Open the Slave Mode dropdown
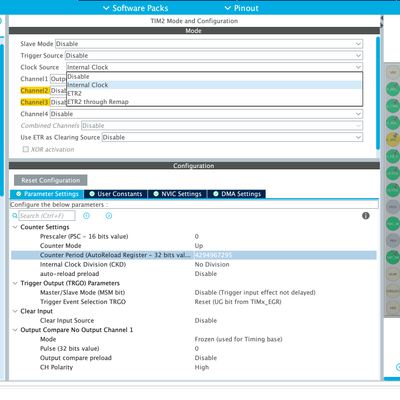 coord(209,44)
